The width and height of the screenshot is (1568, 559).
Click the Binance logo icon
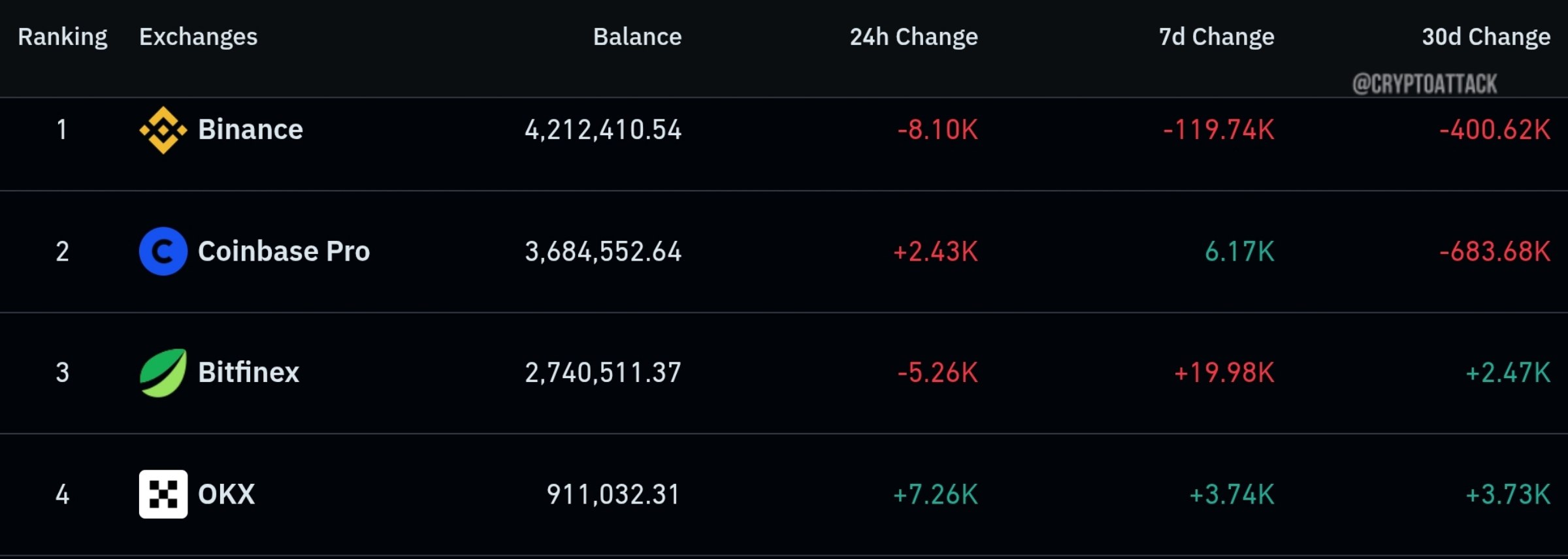click(163, 130)
